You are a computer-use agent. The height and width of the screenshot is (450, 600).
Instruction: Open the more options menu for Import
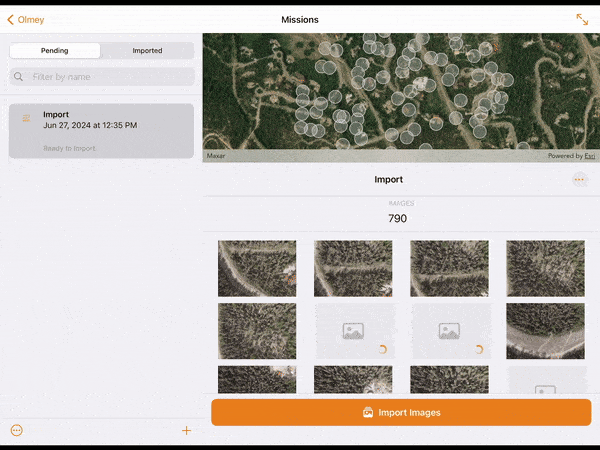point(580,179)
